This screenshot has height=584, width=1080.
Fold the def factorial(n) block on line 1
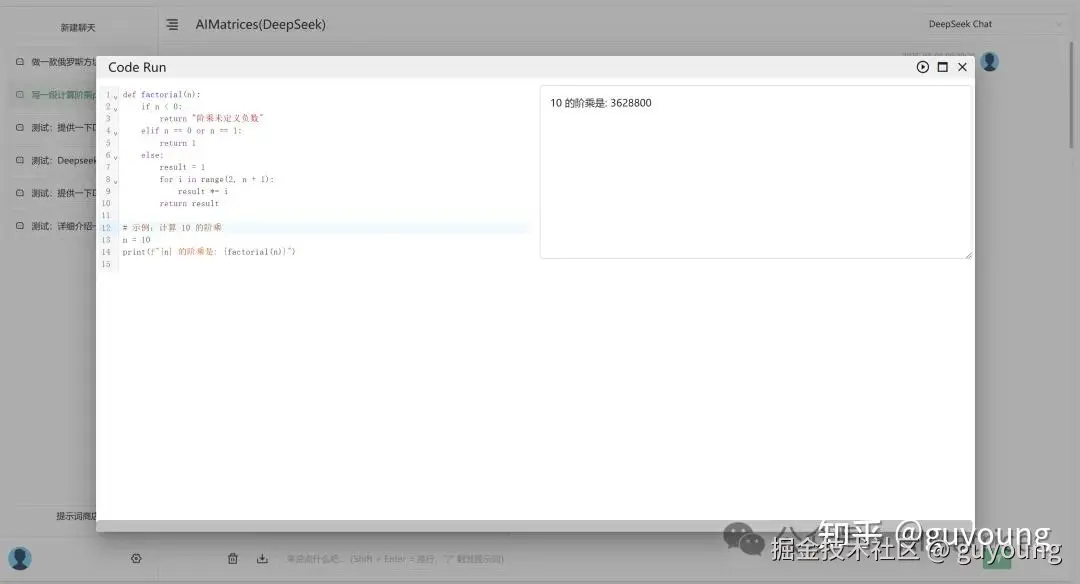[116, 96]
